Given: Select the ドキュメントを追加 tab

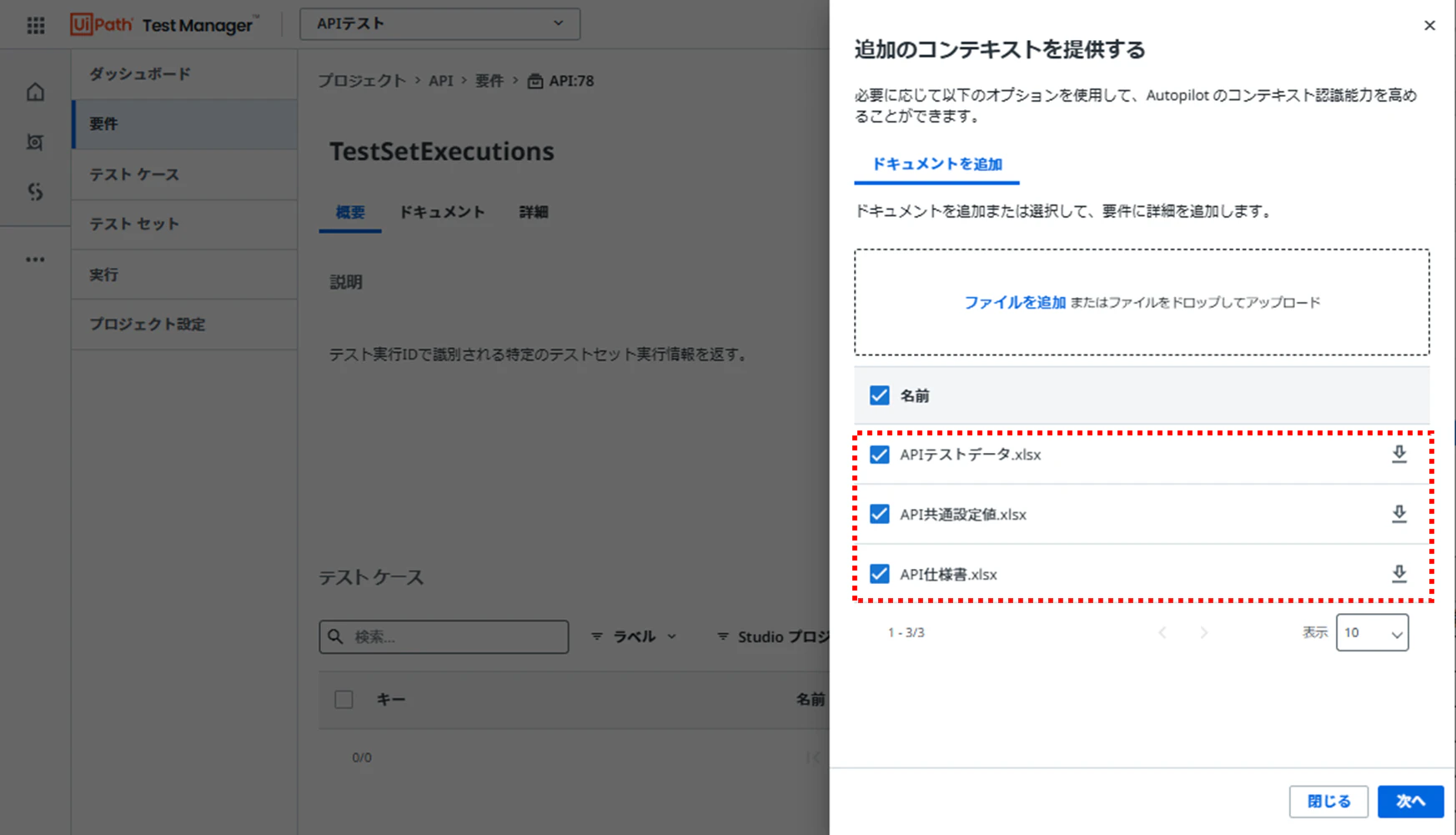Looking at the screenshot, I should 936,164.
